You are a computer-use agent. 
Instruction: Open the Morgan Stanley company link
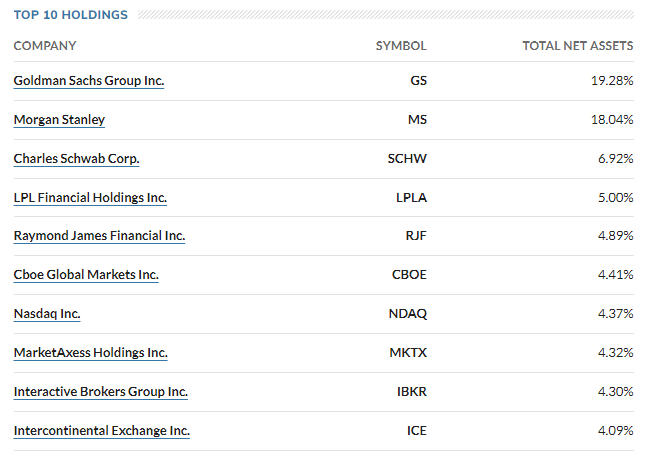point(59,120)
